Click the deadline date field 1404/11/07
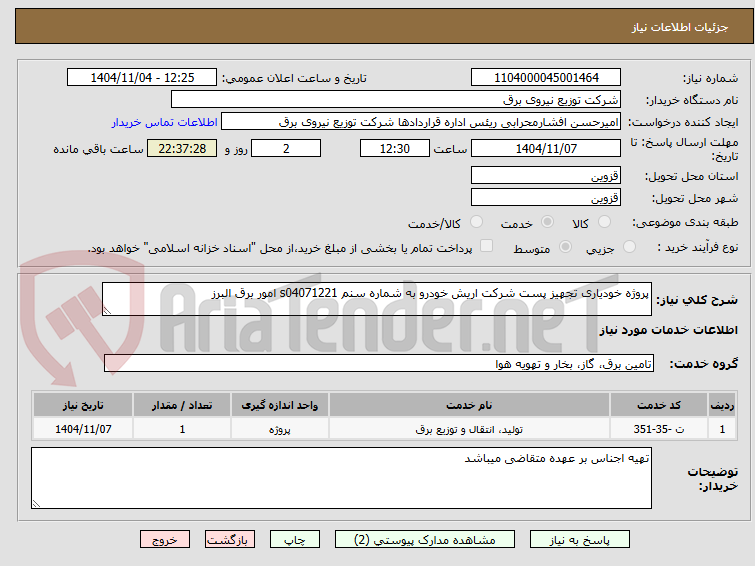This screenshot has width=755, height=566. pos(546,148)
